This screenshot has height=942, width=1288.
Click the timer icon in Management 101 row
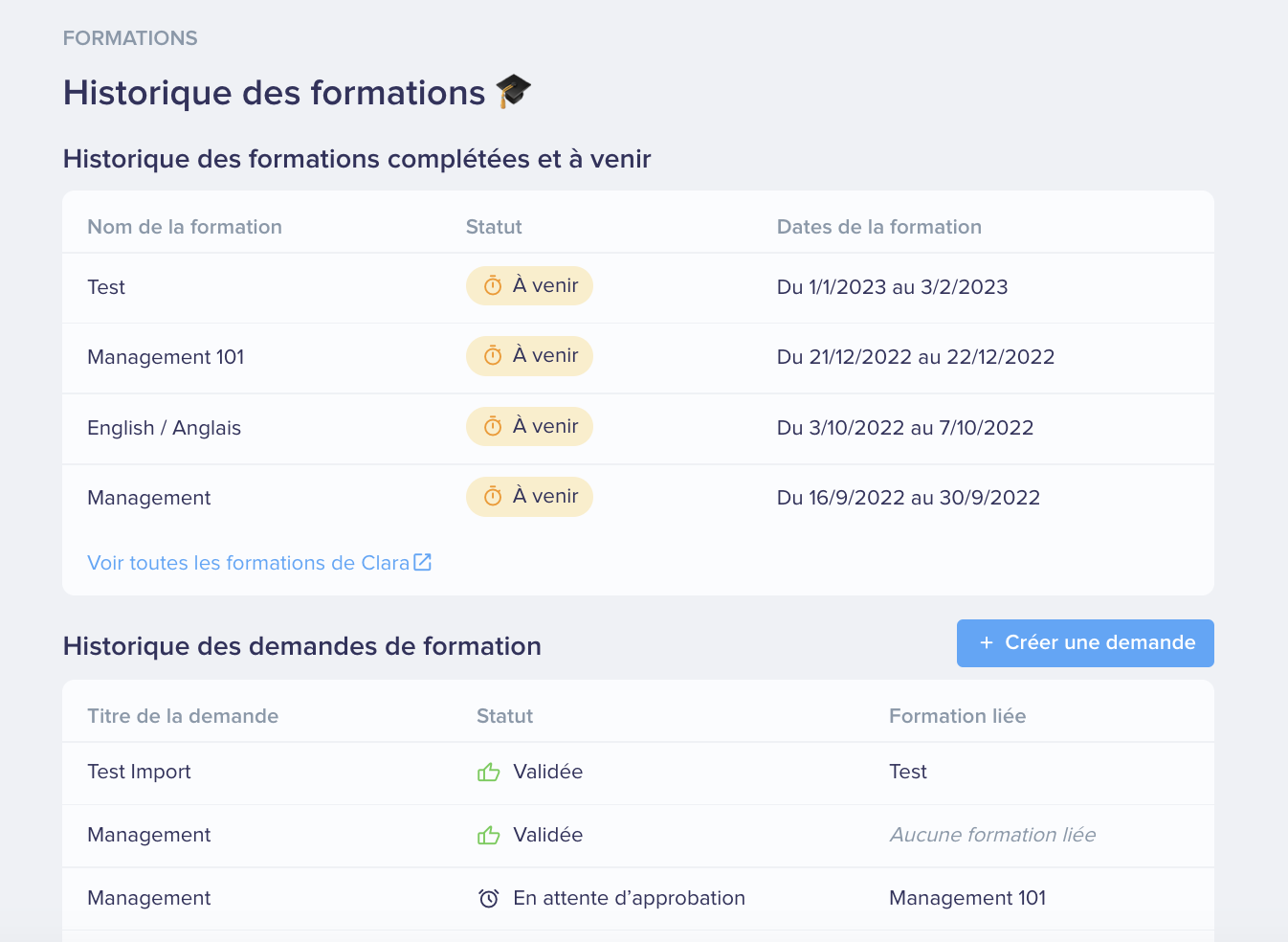[493, 355]
